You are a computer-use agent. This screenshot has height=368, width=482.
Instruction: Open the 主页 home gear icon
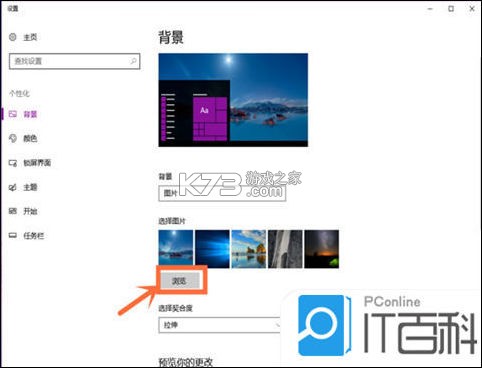click(13, 37)
